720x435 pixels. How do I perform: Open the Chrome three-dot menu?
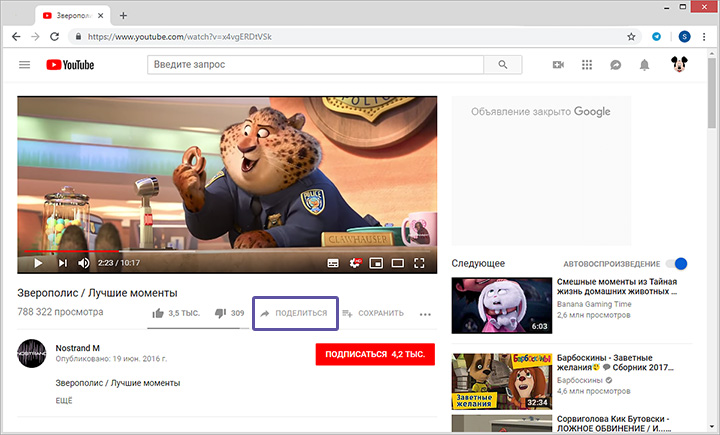click(704, 37)
